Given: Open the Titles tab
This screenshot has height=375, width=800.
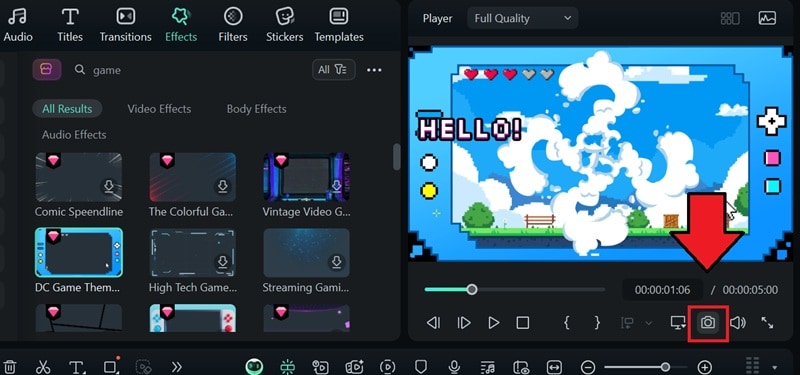Looking at the screenshot, I should point(70,24).
